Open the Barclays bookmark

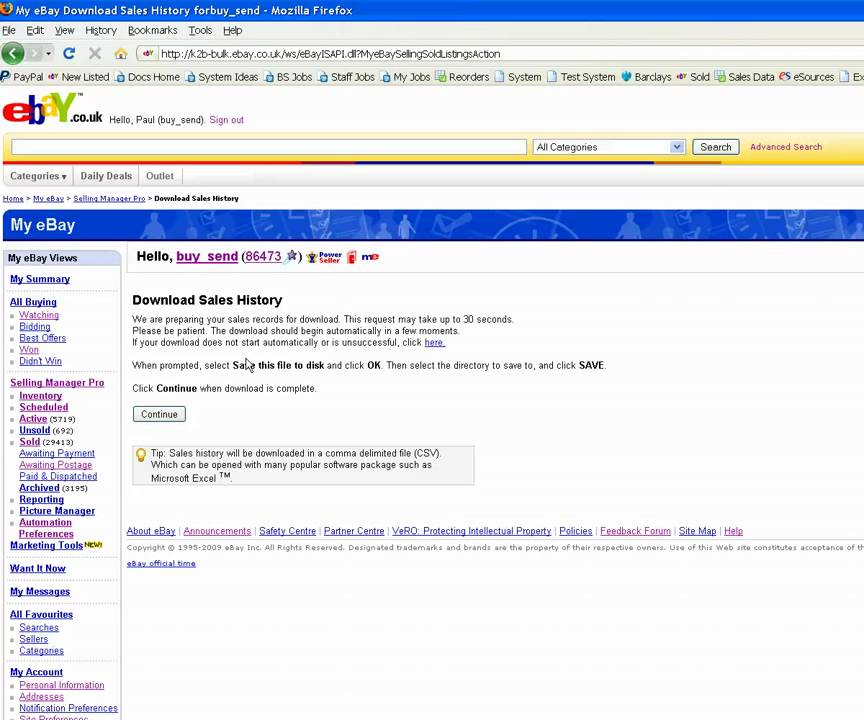[x=646, y=77]
